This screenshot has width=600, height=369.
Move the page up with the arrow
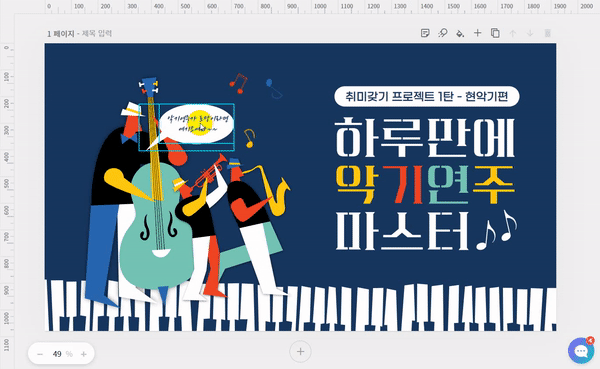pos(513,33)
